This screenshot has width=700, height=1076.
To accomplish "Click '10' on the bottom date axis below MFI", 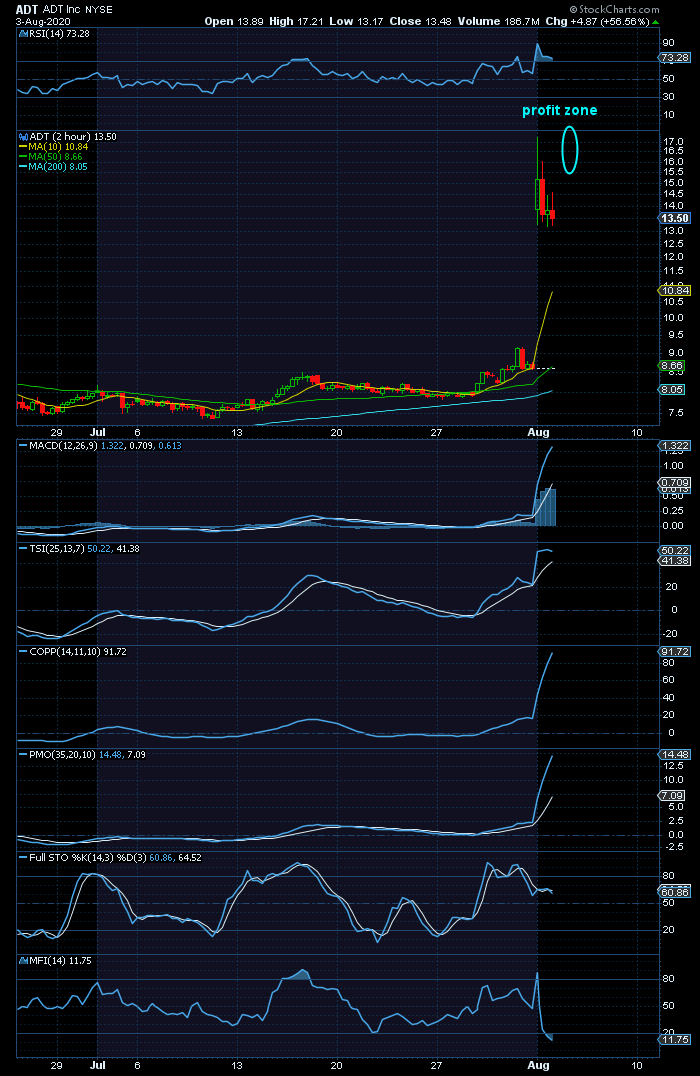I will click(x=637, y=1065).
